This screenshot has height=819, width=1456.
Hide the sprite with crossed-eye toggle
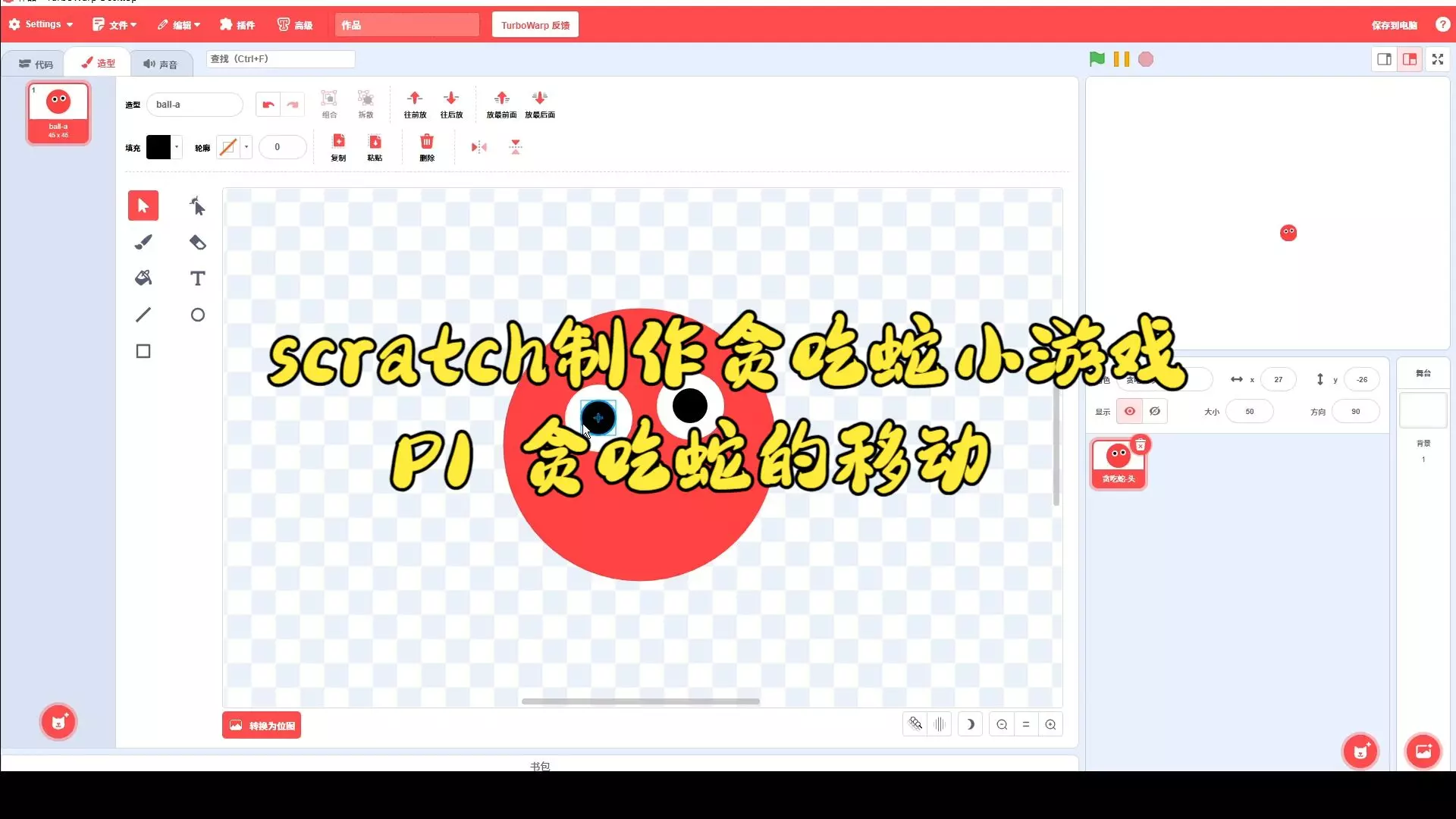(x=1155, y=411)
